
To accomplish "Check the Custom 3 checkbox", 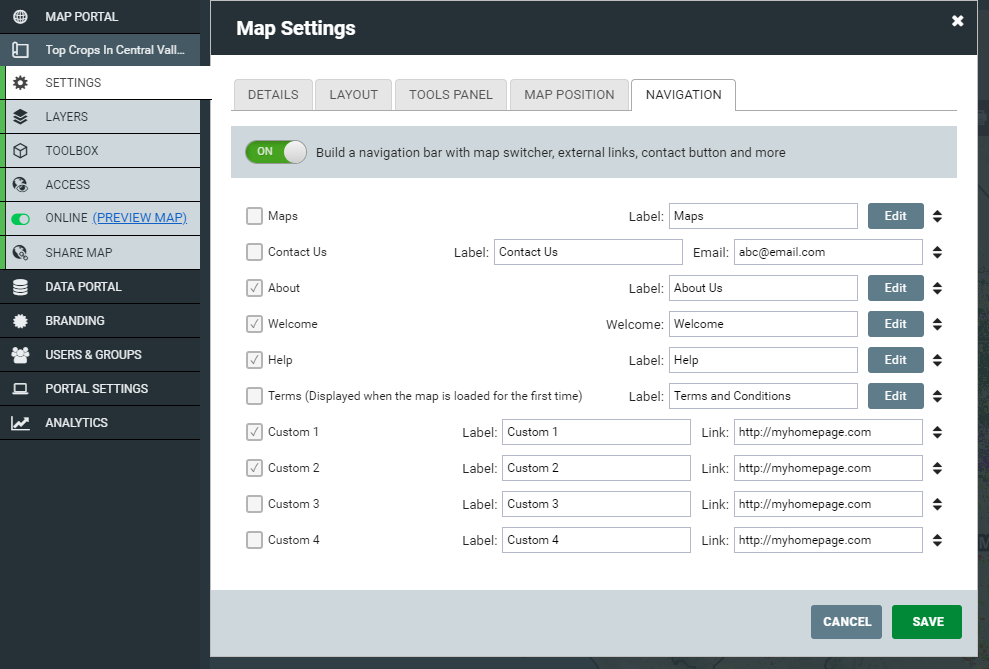I will tap(254, 504).
